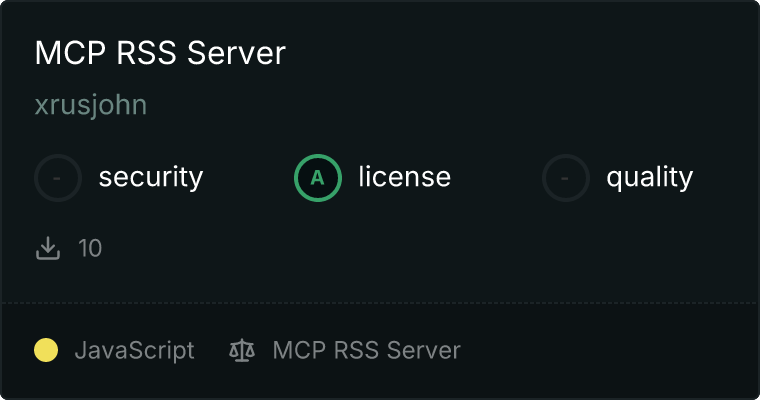This screenshot has height=400, width=760.
Task: Open the MCP RSS Server card title
Action: click(160, 53)
